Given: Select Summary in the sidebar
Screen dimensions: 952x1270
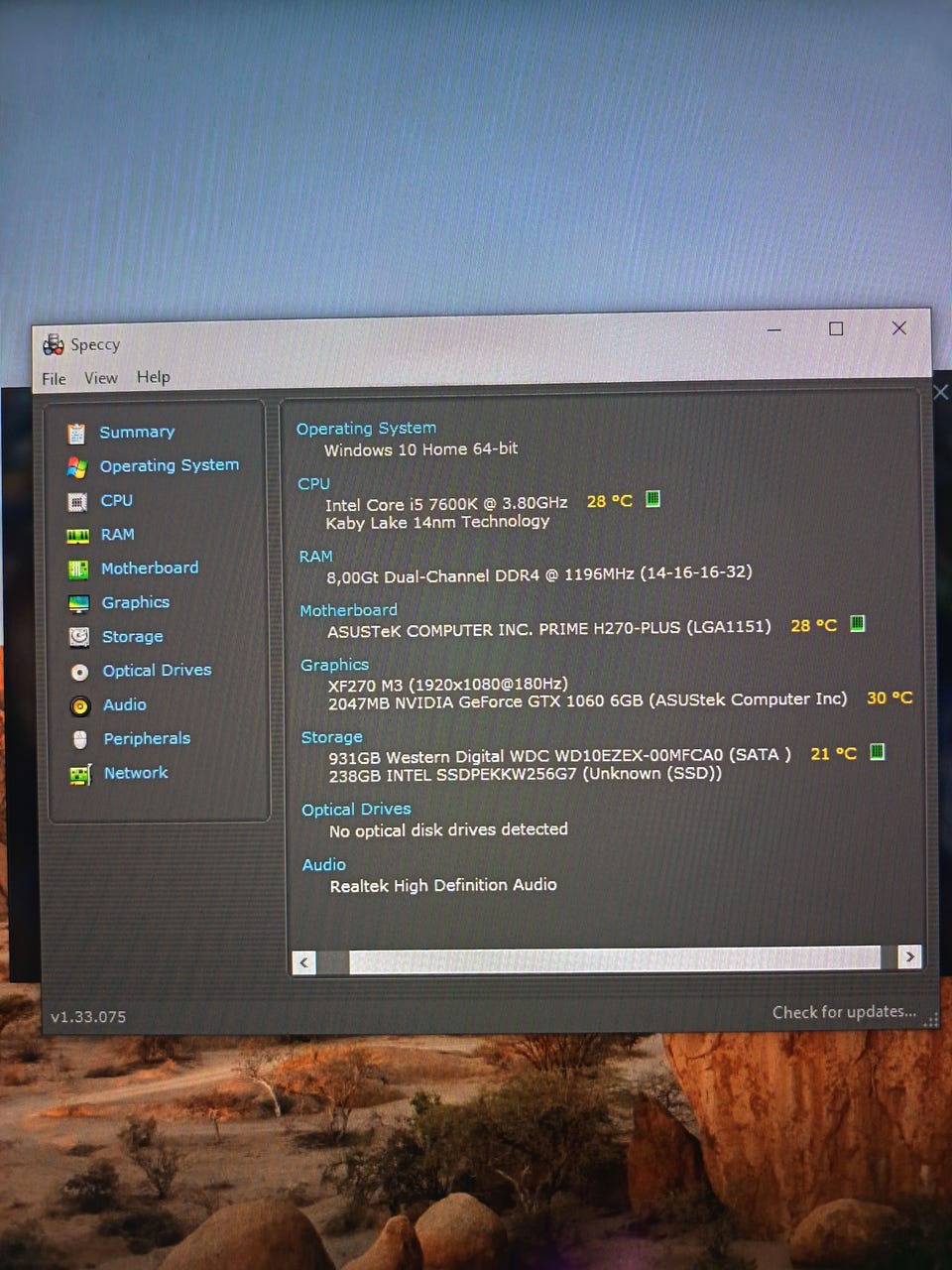Looking at the screenshot, I should pyautogui.click(x=137, y=433).
